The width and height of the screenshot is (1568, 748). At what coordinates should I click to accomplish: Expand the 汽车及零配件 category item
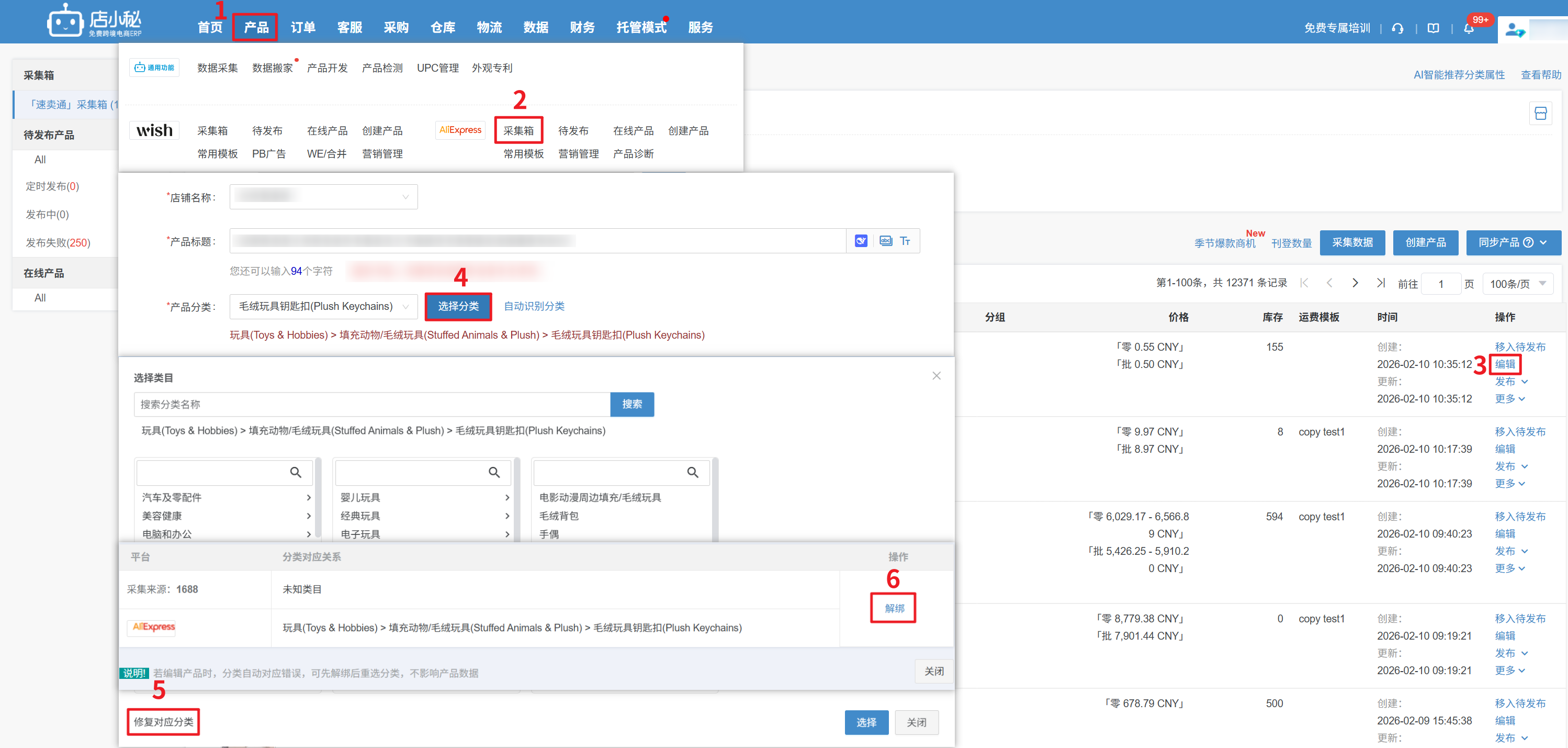(226, 498)
